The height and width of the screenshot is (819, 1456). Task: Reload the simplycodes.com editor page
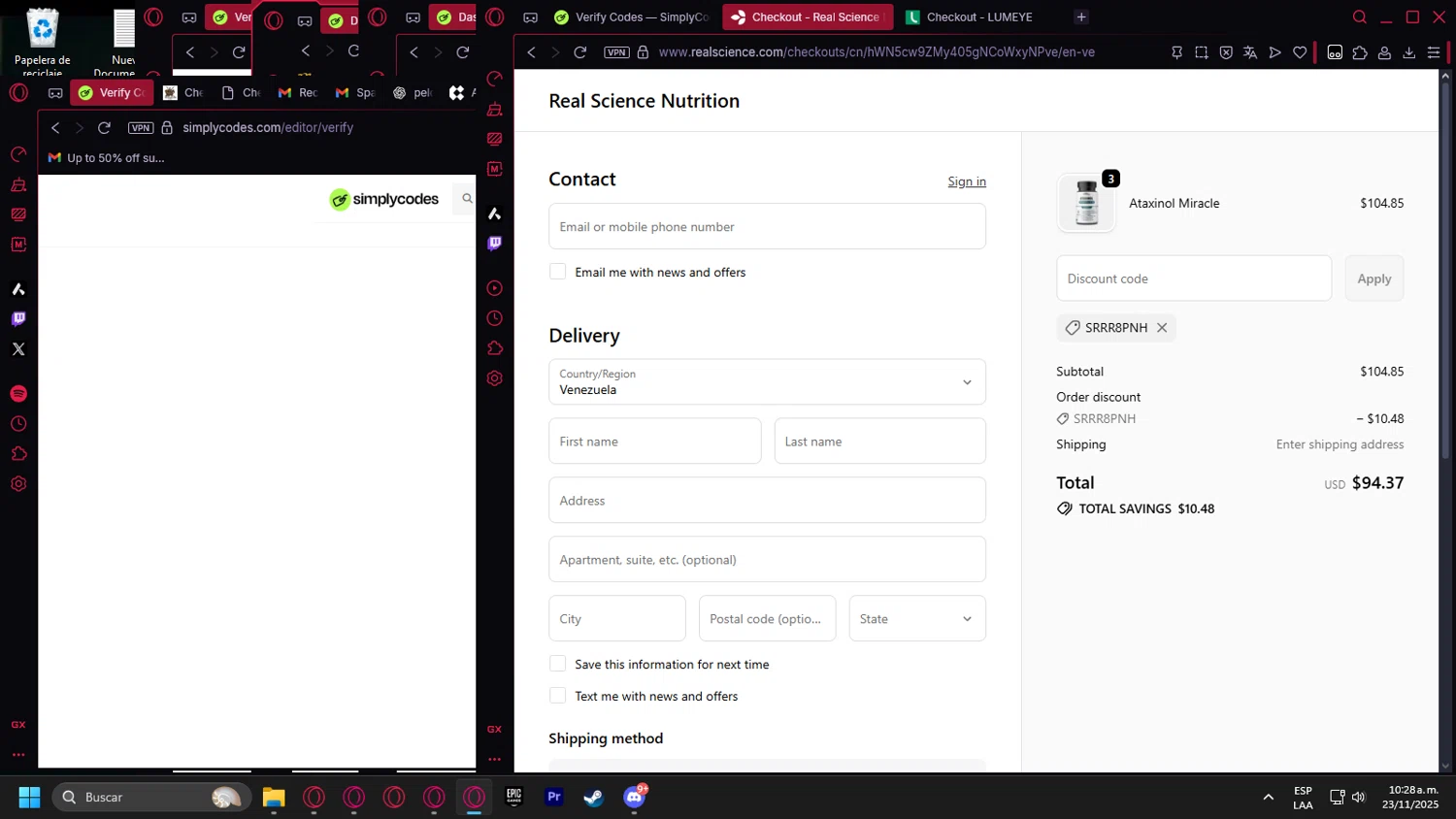(x=105, y=127)
